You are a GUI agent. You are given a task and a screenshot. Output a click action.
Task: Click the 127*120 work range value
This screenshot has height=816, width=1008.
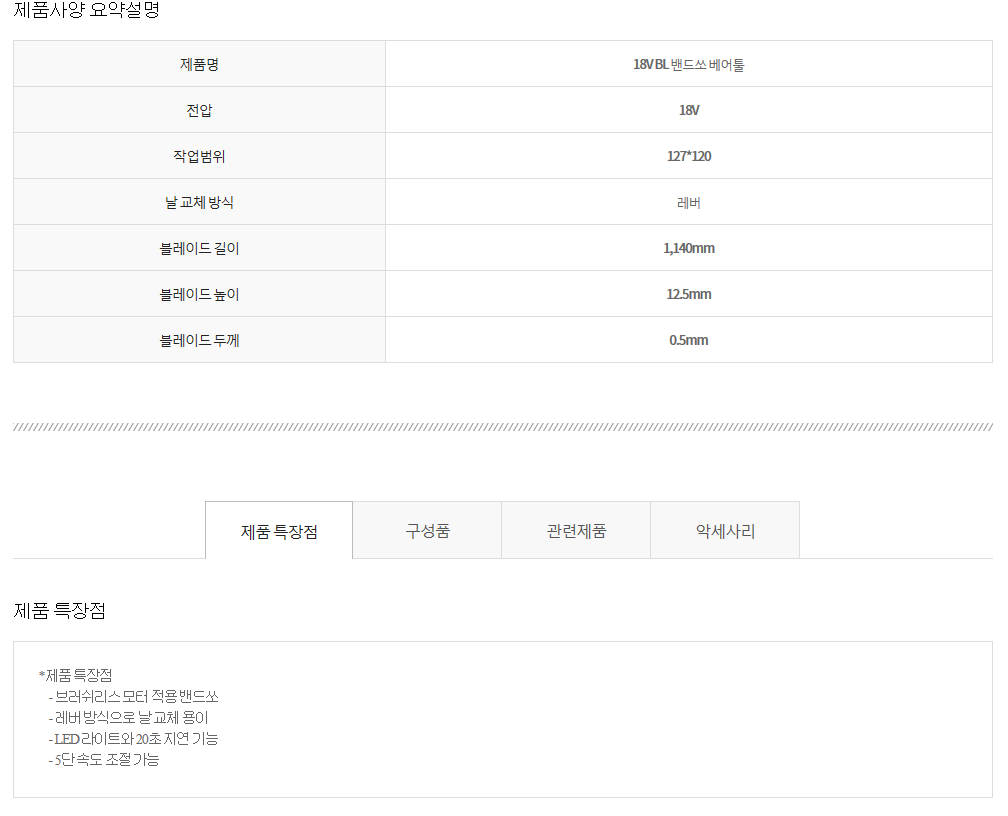(688, 157)
